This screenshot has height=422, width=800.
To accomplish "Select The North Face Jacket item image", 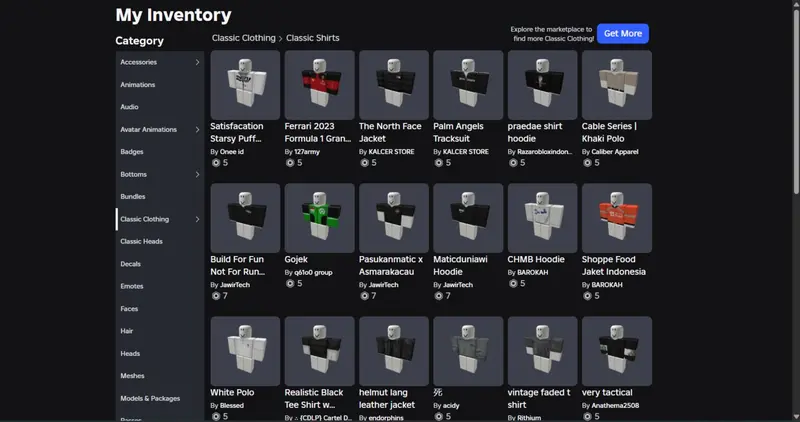I will pyautogui.click(x=393, y=85).
